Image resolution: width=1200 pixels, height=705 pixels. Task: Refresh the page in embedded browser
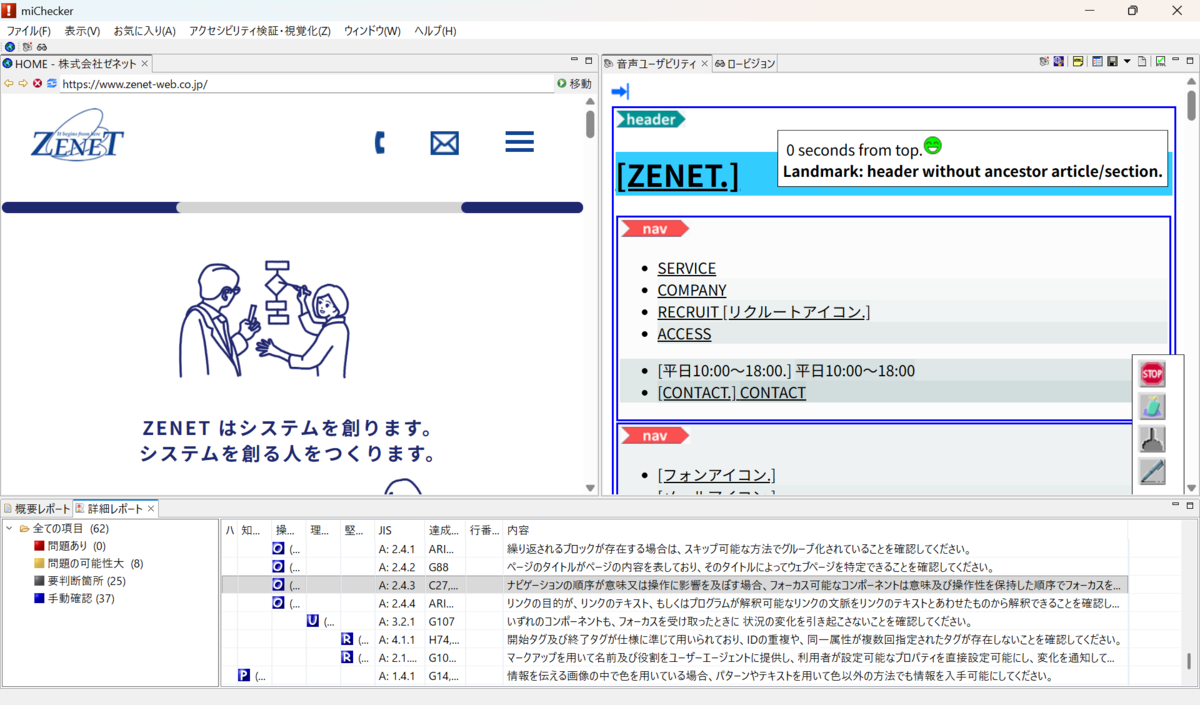tap(51, 84)
